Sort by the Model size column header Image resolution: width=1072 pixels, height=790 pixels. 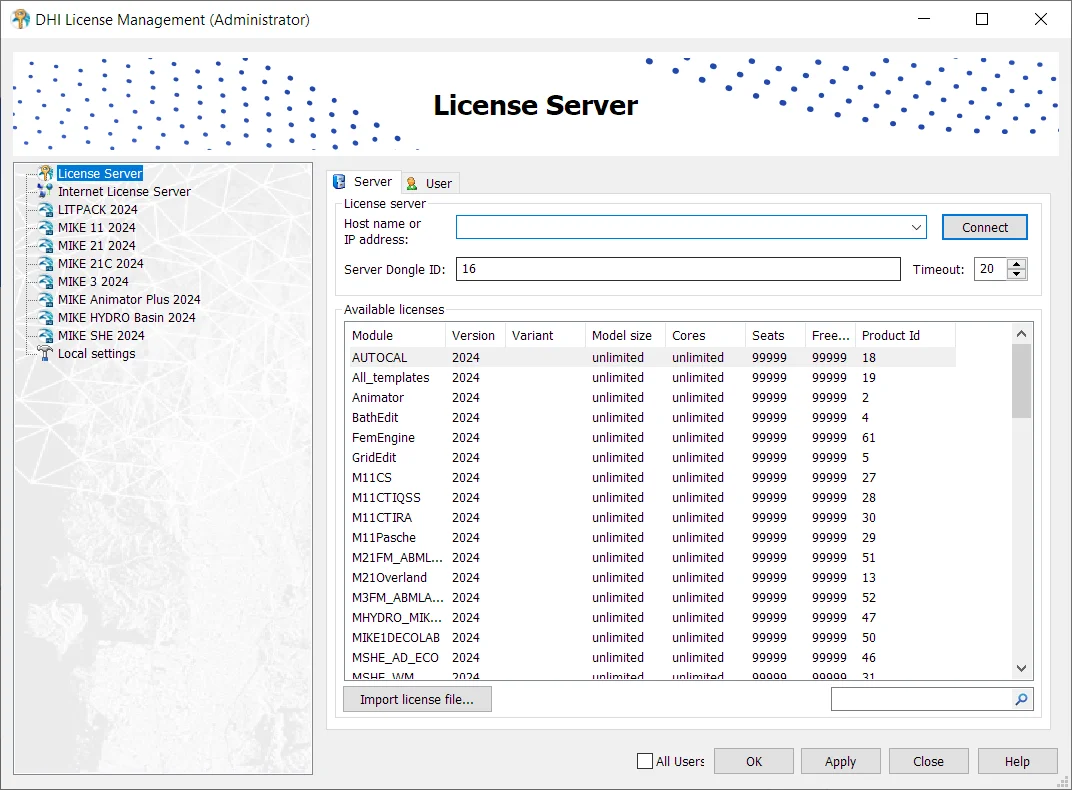[x=625, y=336]
